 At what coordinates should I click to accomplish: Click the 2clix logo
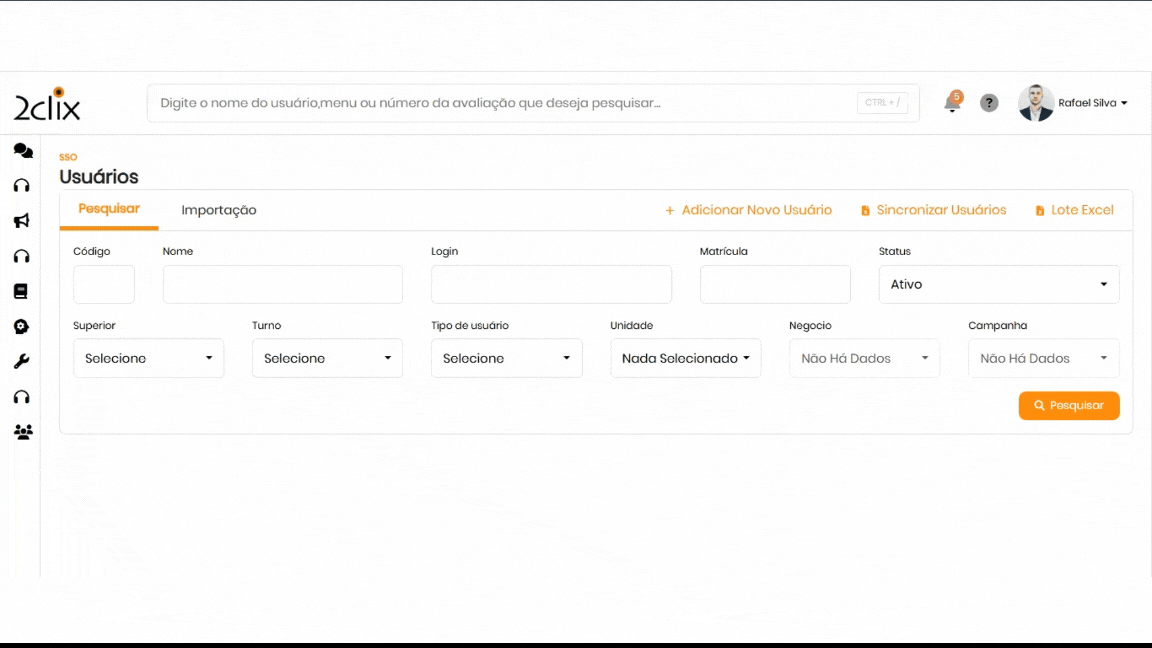[47, 104]
